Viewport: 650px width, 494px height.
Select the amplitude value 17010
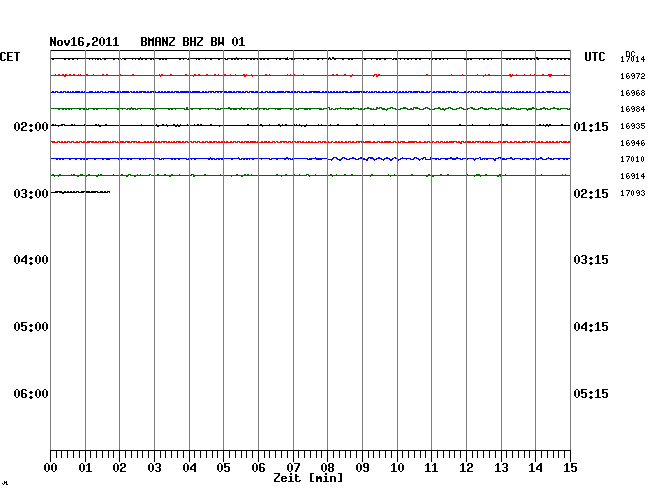[633, 159]
